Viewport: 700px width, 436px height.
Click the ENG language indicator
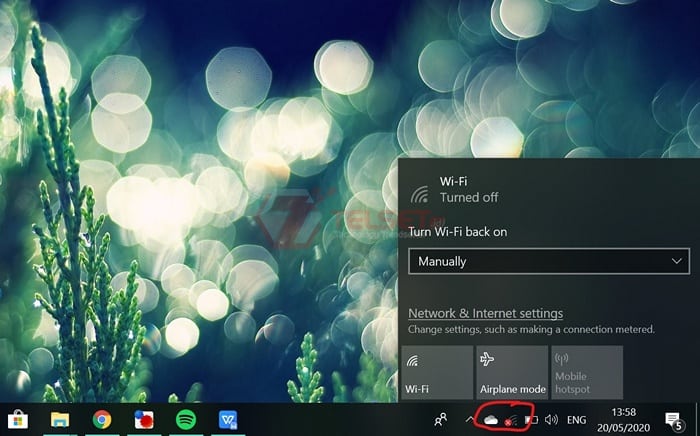coord(577,420)
